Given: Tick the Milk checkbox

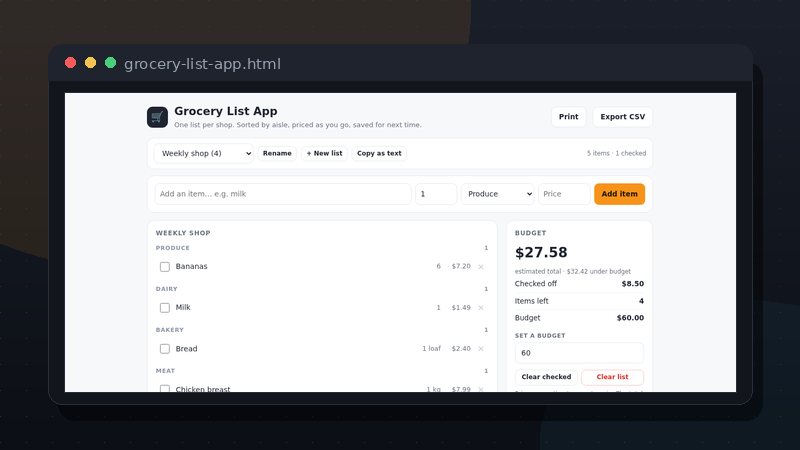Looking at the screenshot, I should coord(165,308).
